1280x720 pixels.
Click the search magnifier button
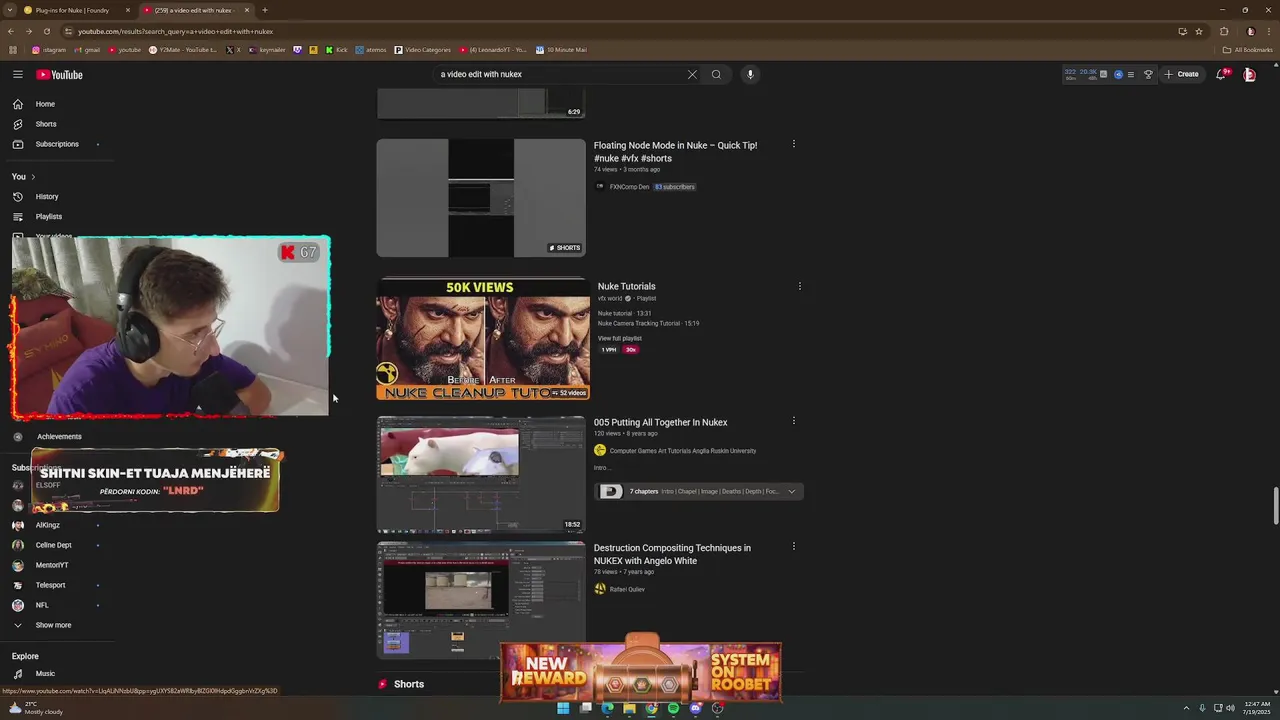tap(716, 74)
